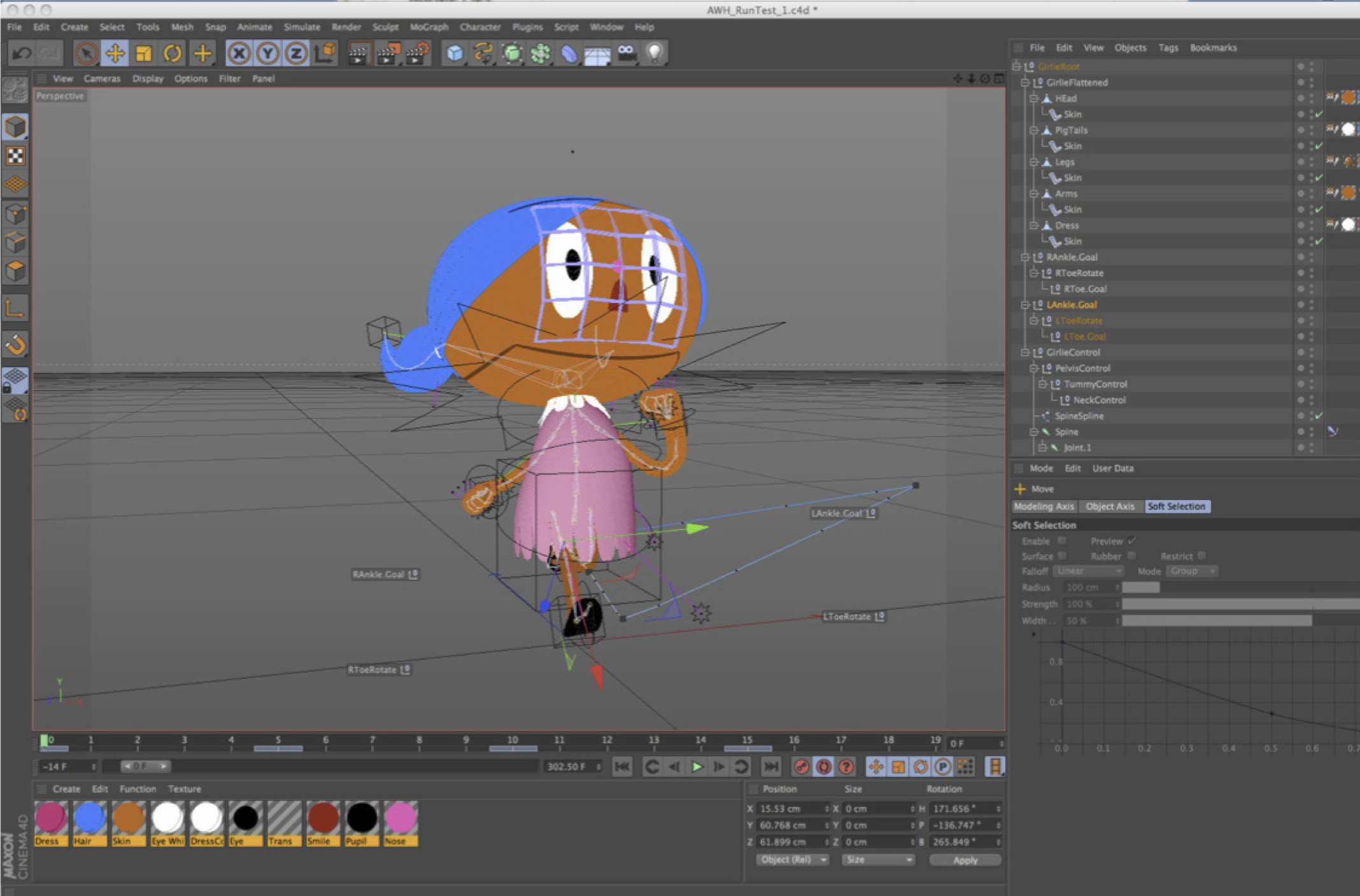Enable Soft Selection checkbox
The width and height of the screenshot is (1360, 896).
click(1061, 541)
